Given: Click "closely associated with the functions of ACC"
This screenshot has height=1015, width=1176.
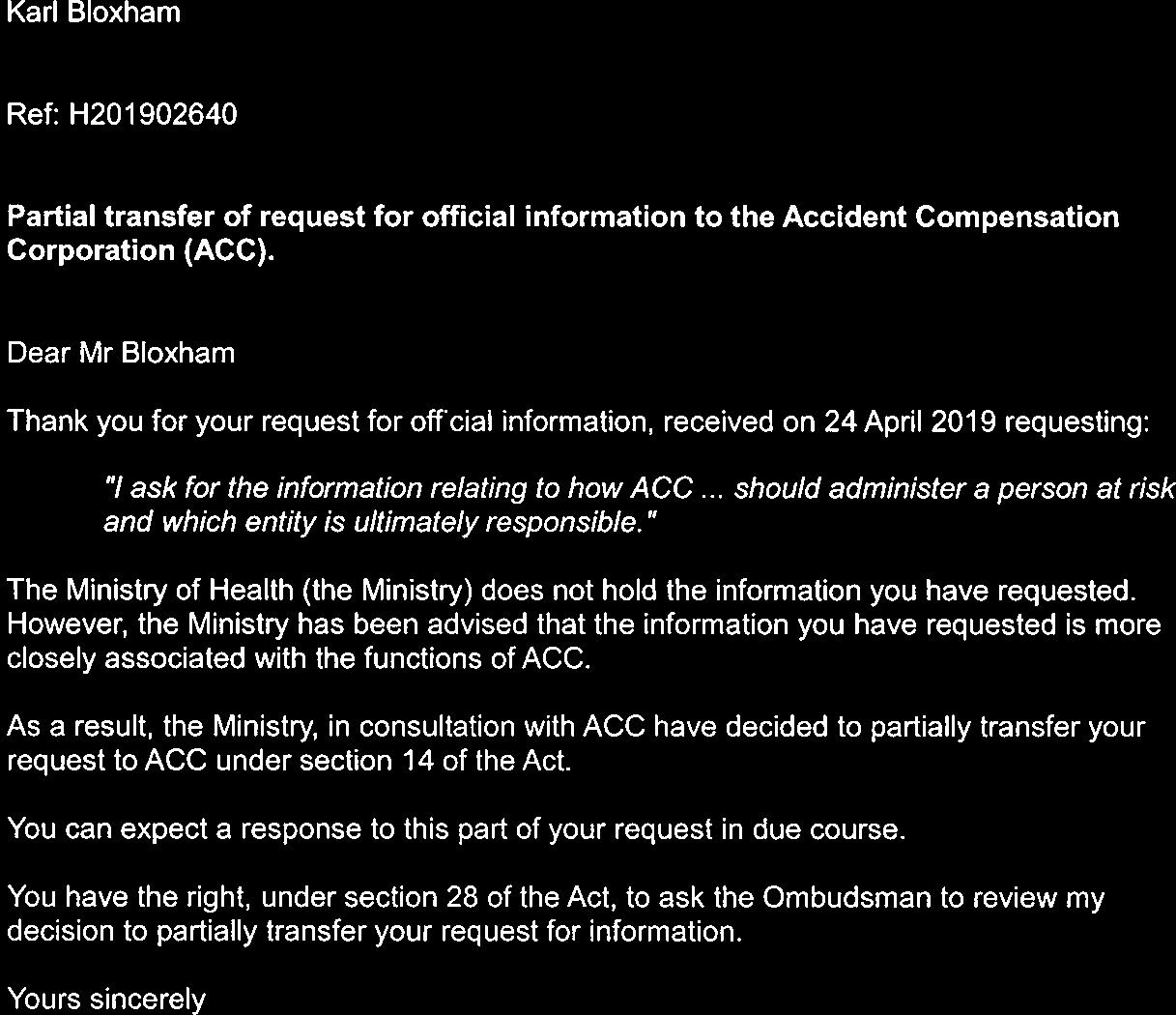Looking at the screenshot, I should tap(298, 658).
